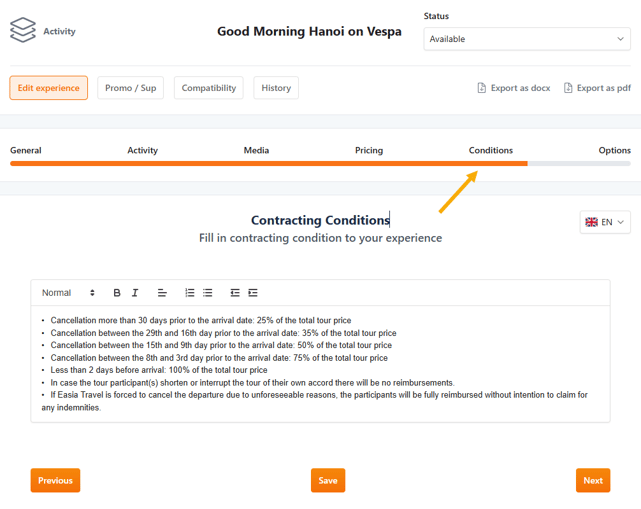
Task: Open the Compatibility tab
Action: [209, 88]
